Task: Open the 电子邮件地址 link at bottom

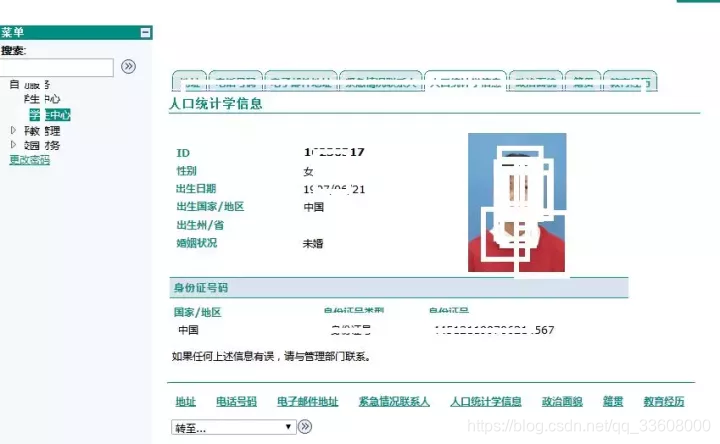Action: [308, 402]
